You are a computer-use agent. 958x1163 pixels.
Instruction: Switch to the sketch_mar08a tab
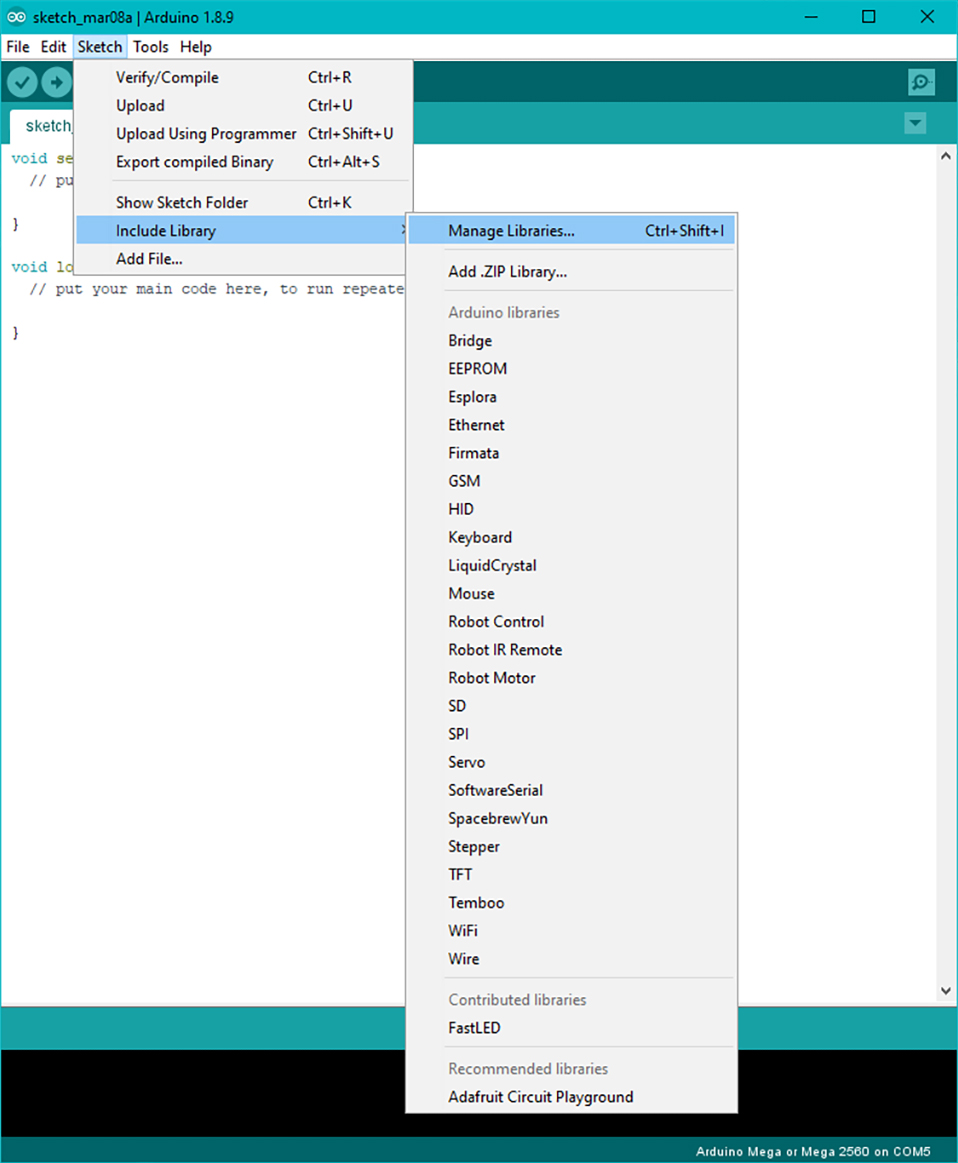48,125
